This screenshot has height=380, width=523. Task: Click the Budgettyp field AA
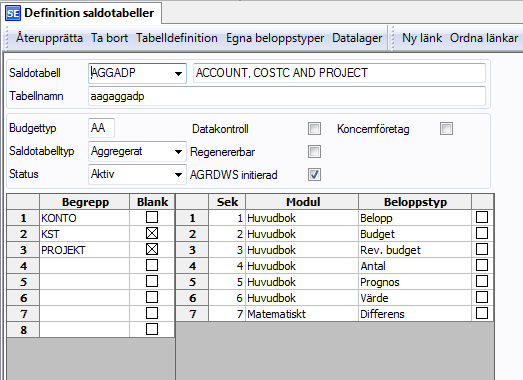pos(101,128)
